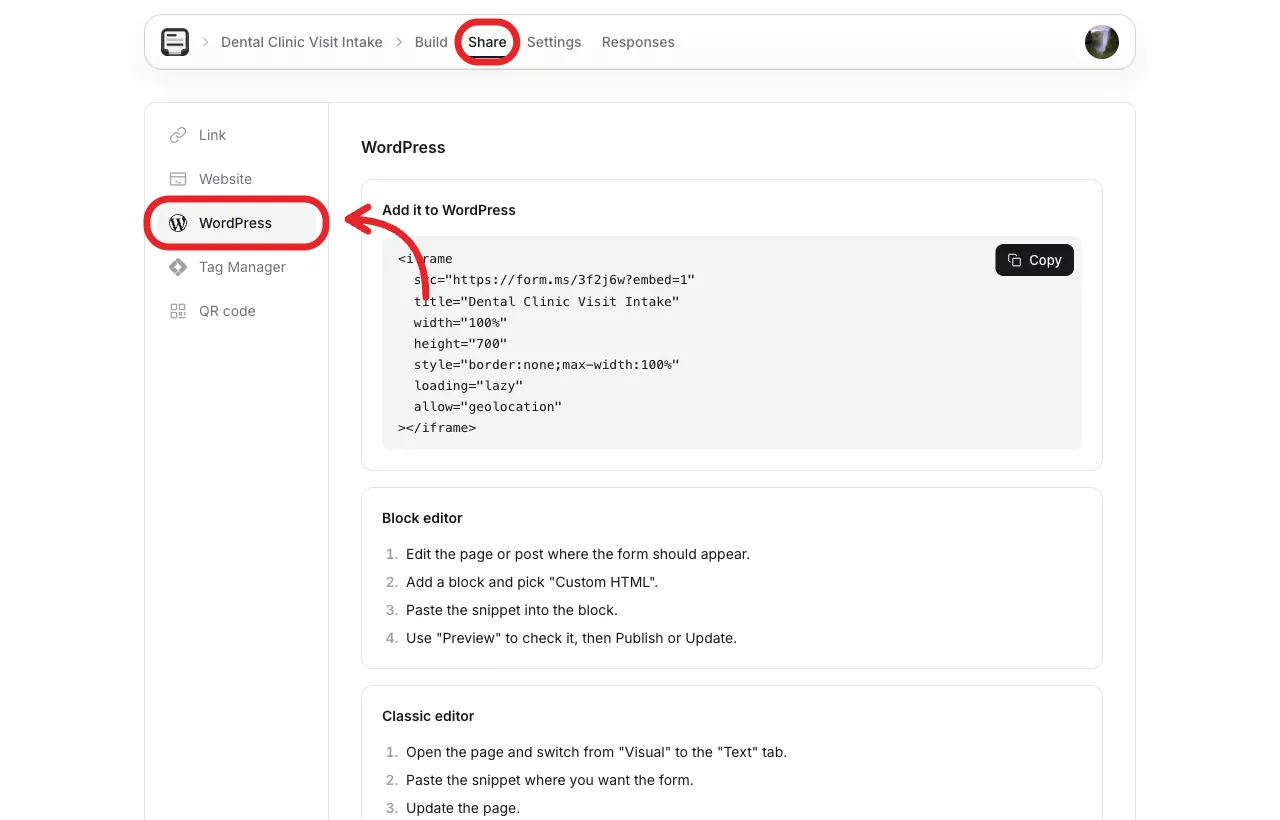The height and width of the screenshot is (820, 1280).
Task: Select Website in the share sidebar
Action: [x=236, y=179]
